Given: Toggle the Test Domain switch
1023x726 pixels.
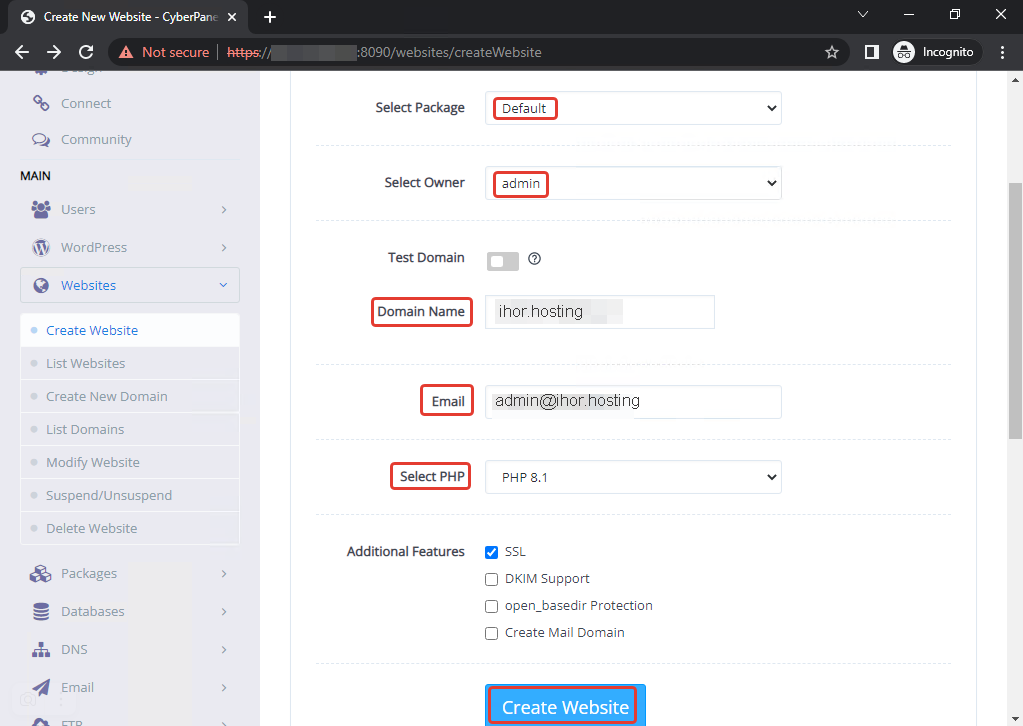Looking at the screenshot, I should 502,261.
